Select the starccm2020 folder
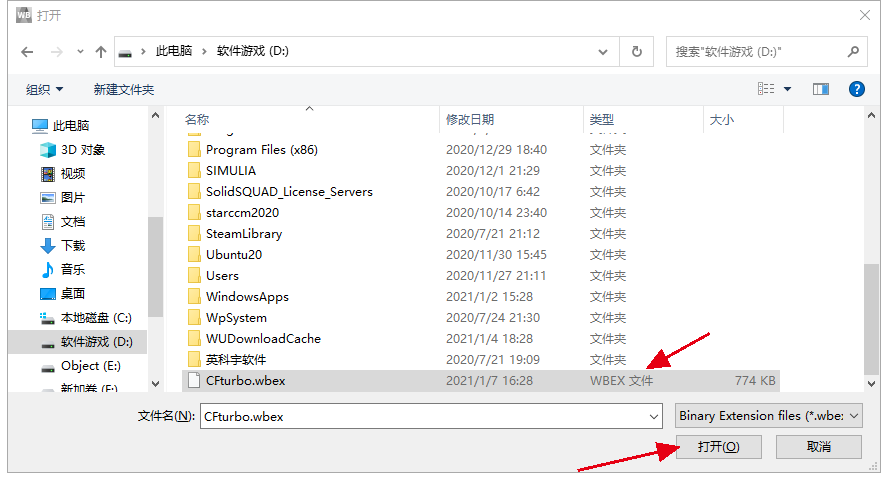The image size is (888, 480). tap(242, 212)
